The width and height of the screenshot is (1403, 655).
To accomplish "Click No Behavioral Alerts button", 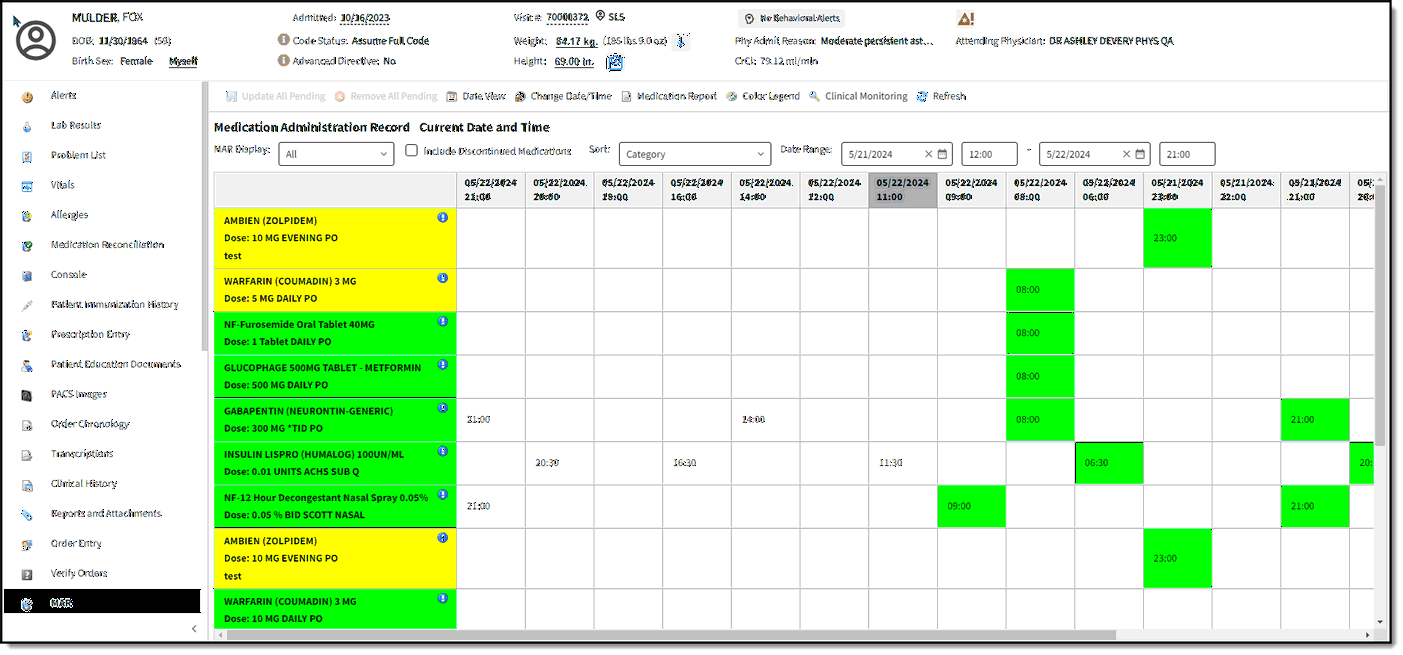I will point(792,18).
